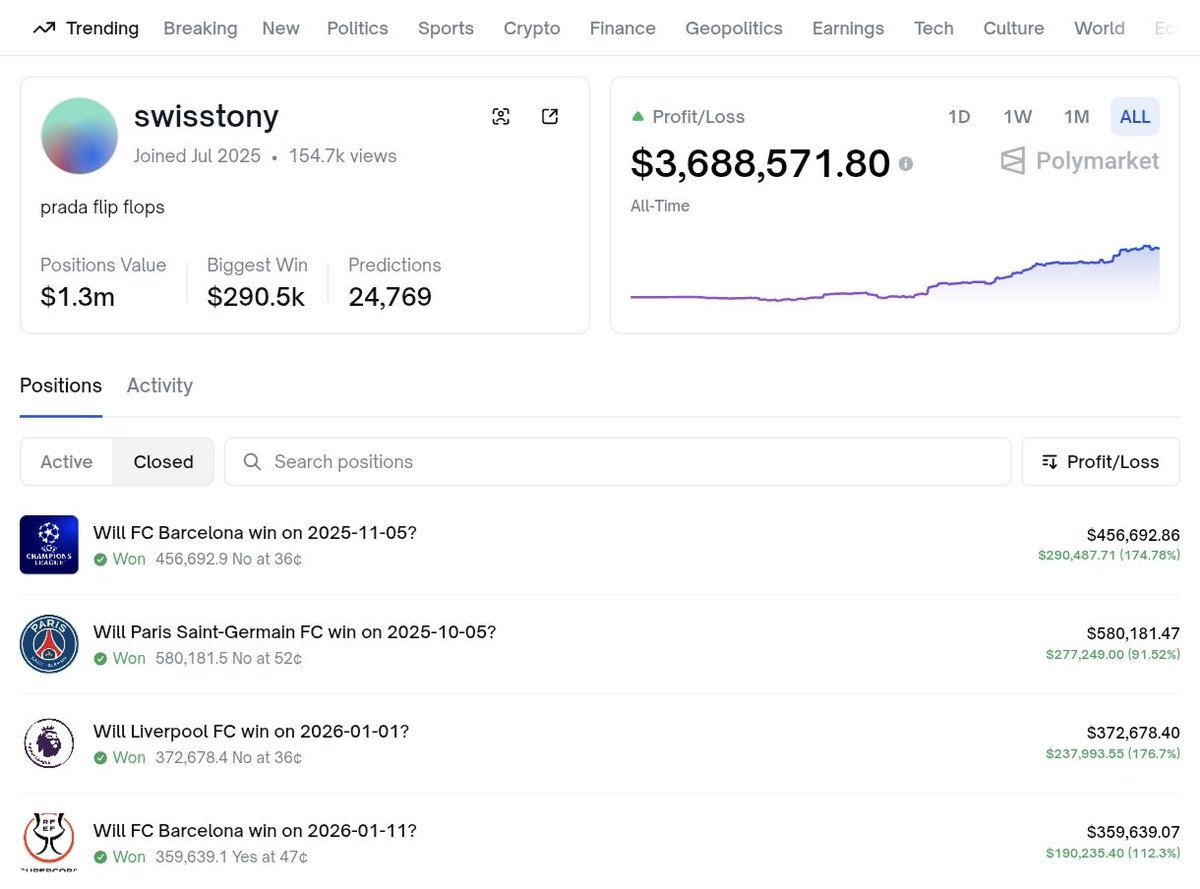
Task: Open the Earnings category
Action: point(848,28)
